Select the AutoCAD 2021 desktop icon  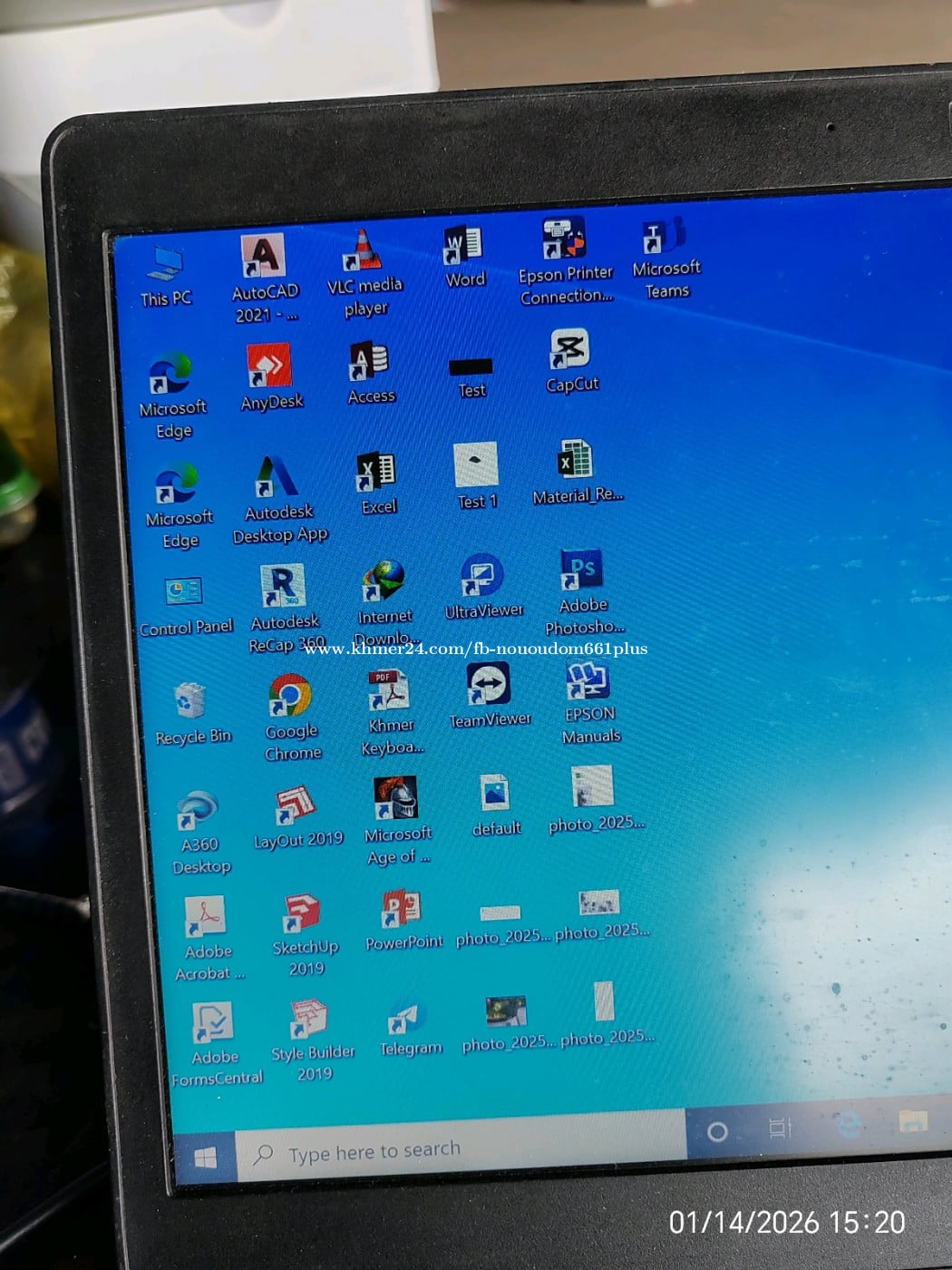tap(263, 257)
